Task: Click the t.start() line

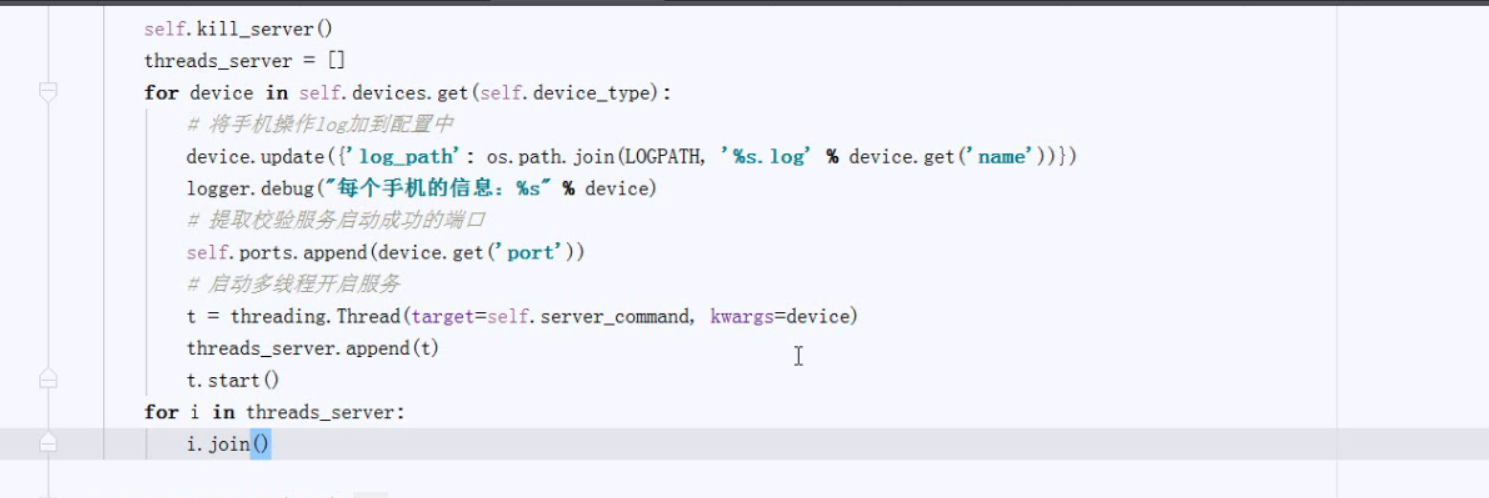Action: point(232,380)
